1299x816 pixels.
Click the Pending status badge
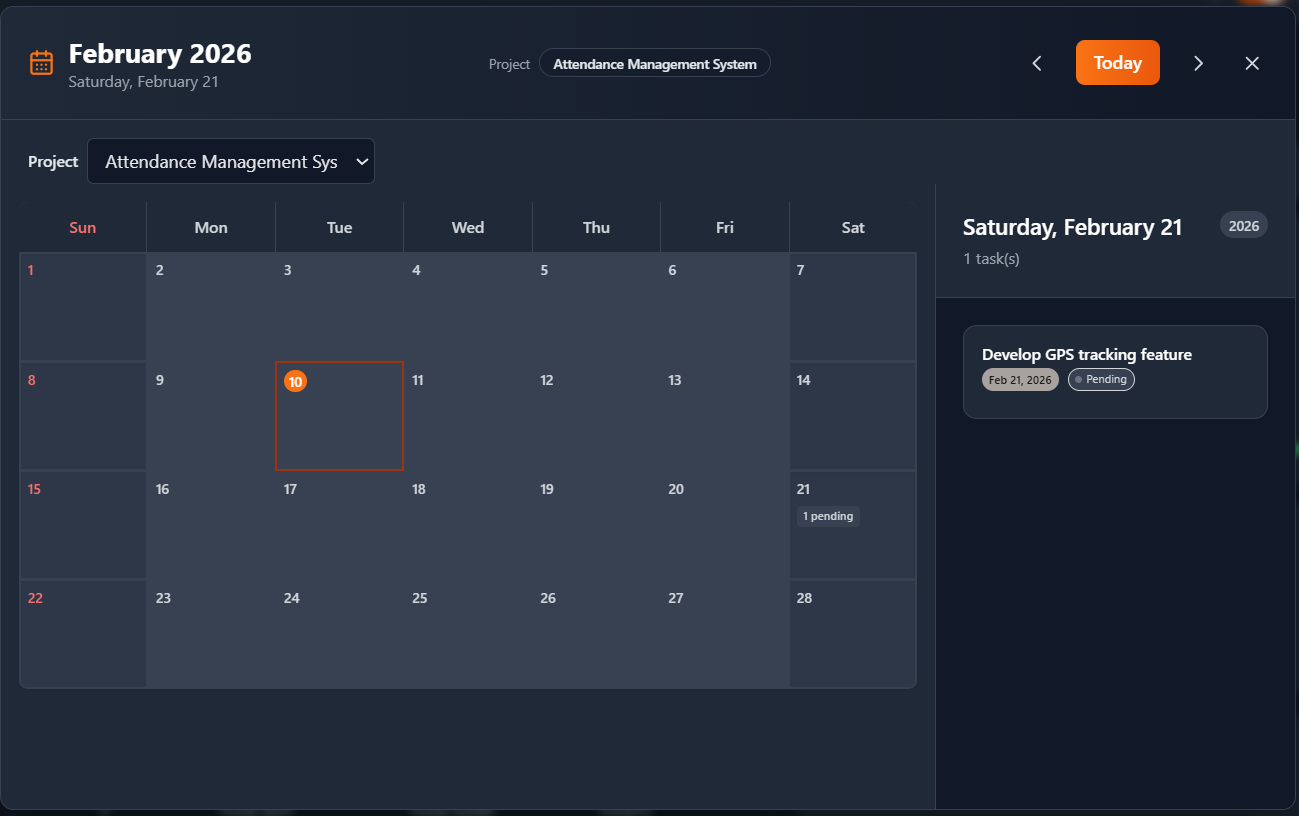1101,380
